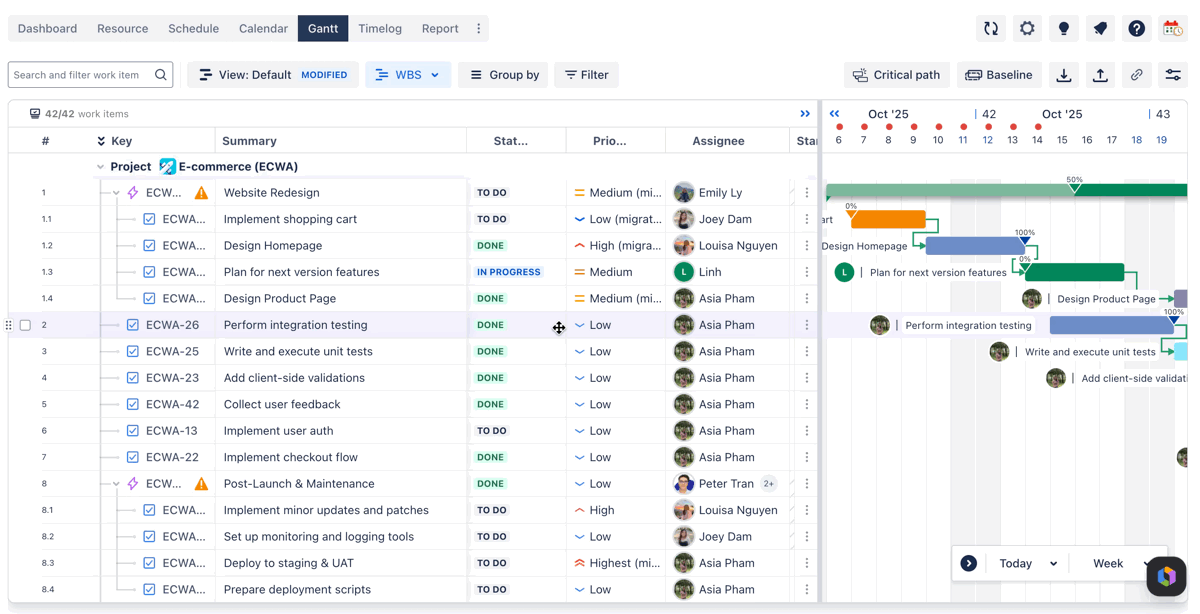Click the Critical path button
This screenshot has width=1200, height=614.
(x=896, y=75)
